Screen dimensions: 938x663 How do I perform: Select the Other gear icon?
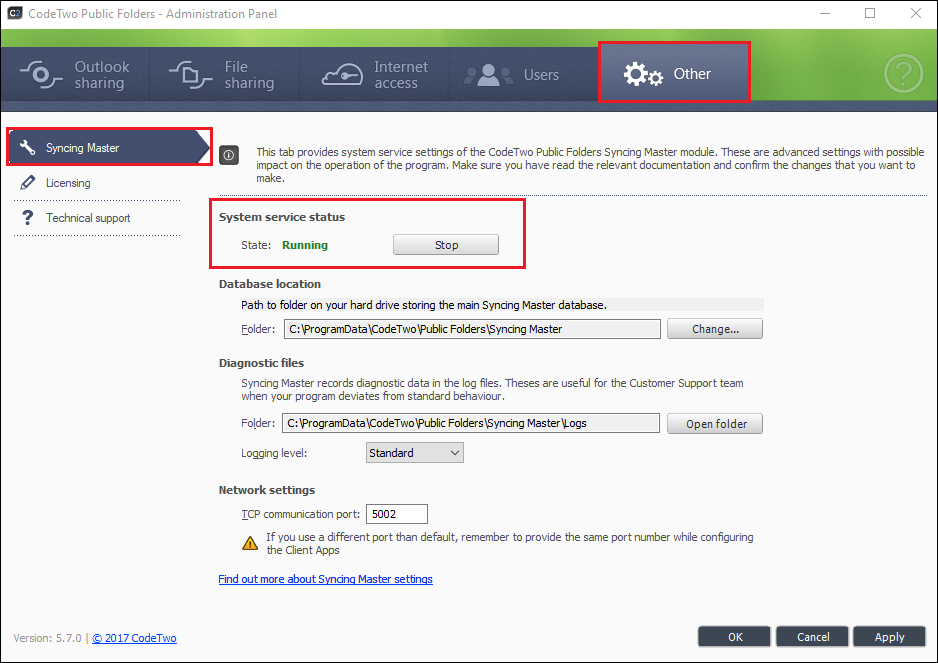tap(643, 72)
